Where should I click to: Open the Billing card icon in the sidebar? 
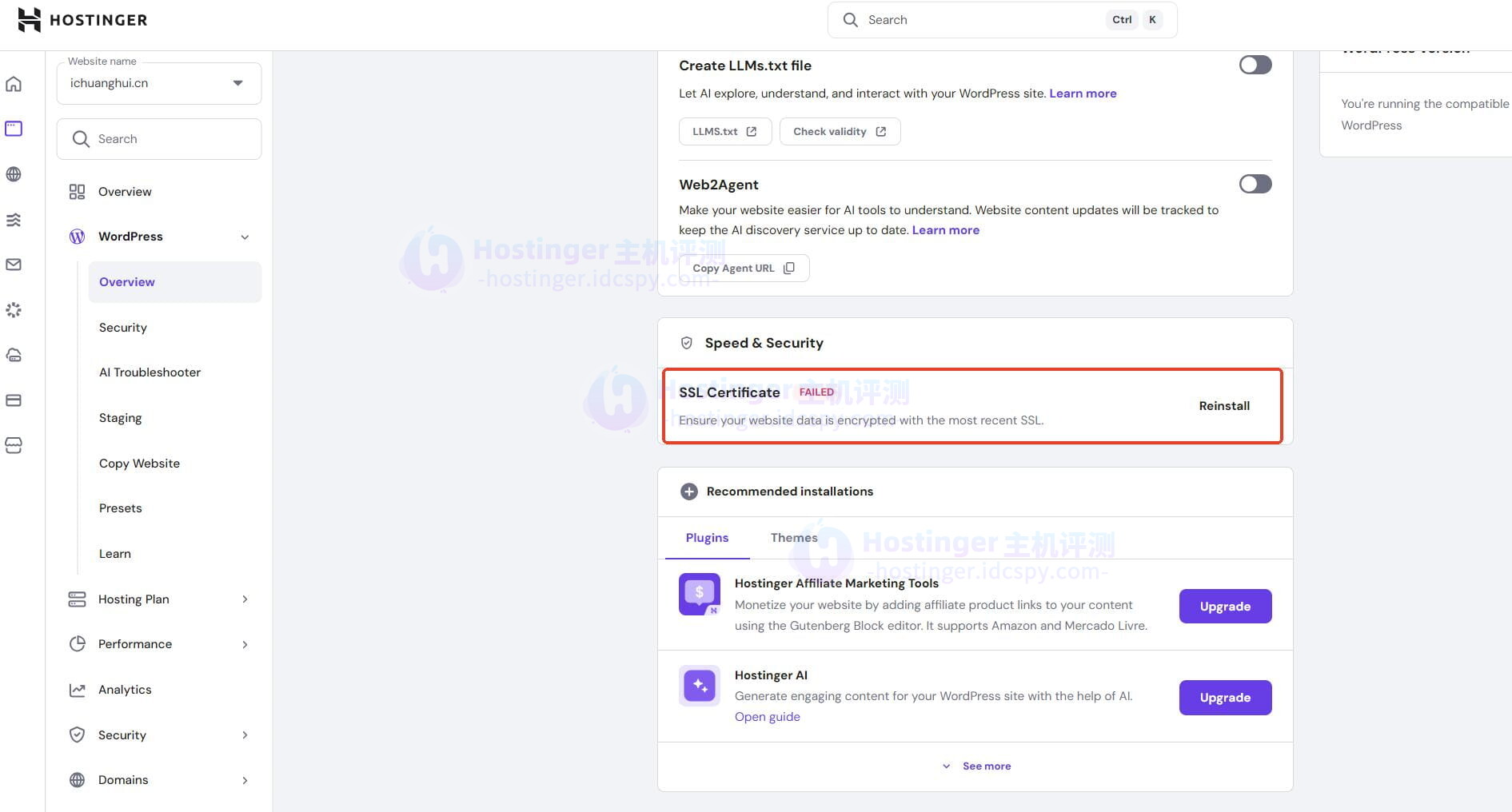click(x=13, y=400)
